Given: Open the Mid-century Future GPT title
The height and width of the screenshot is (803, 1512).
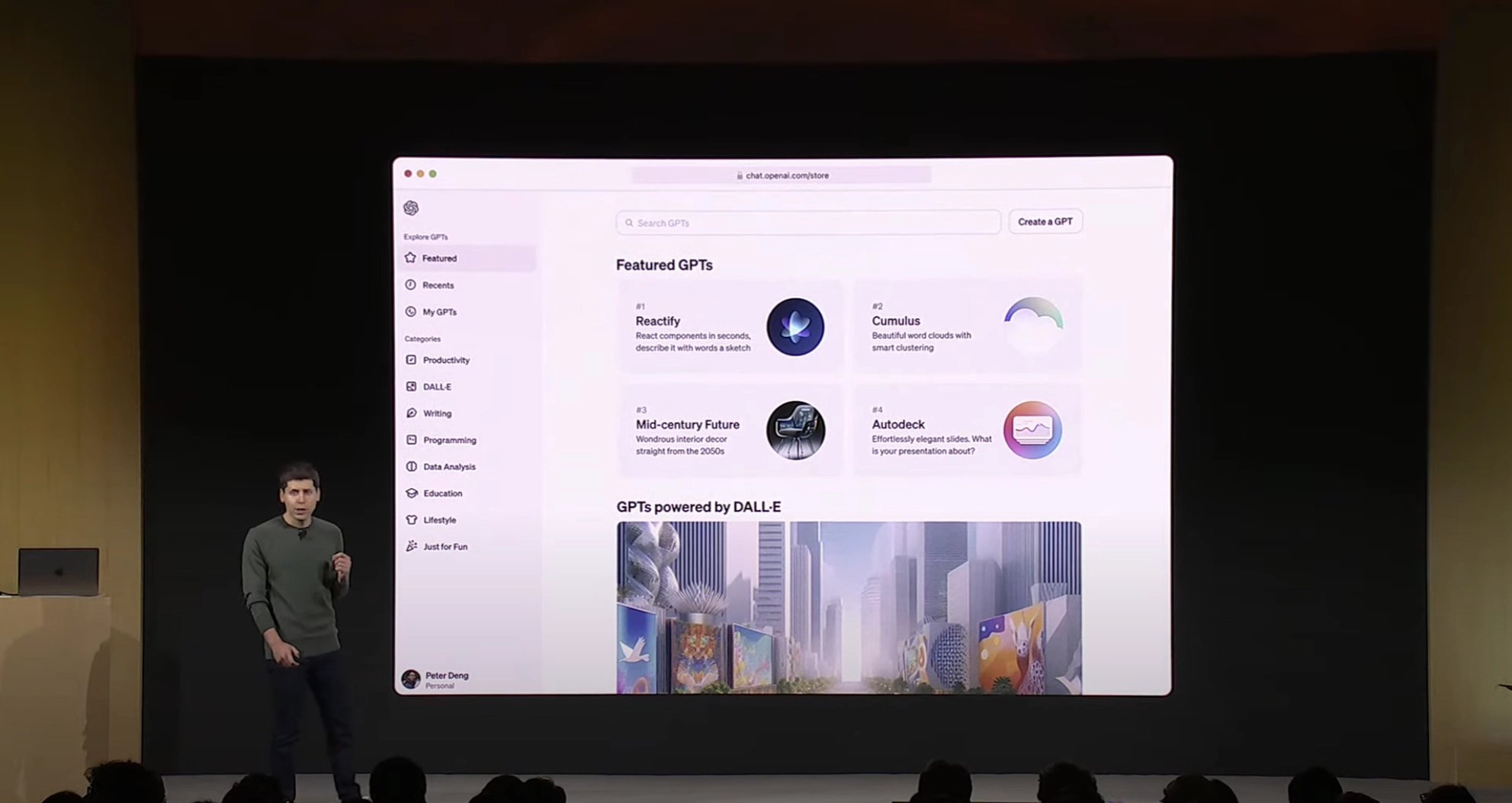Looking at the screenshot, I should click(688, 425).
